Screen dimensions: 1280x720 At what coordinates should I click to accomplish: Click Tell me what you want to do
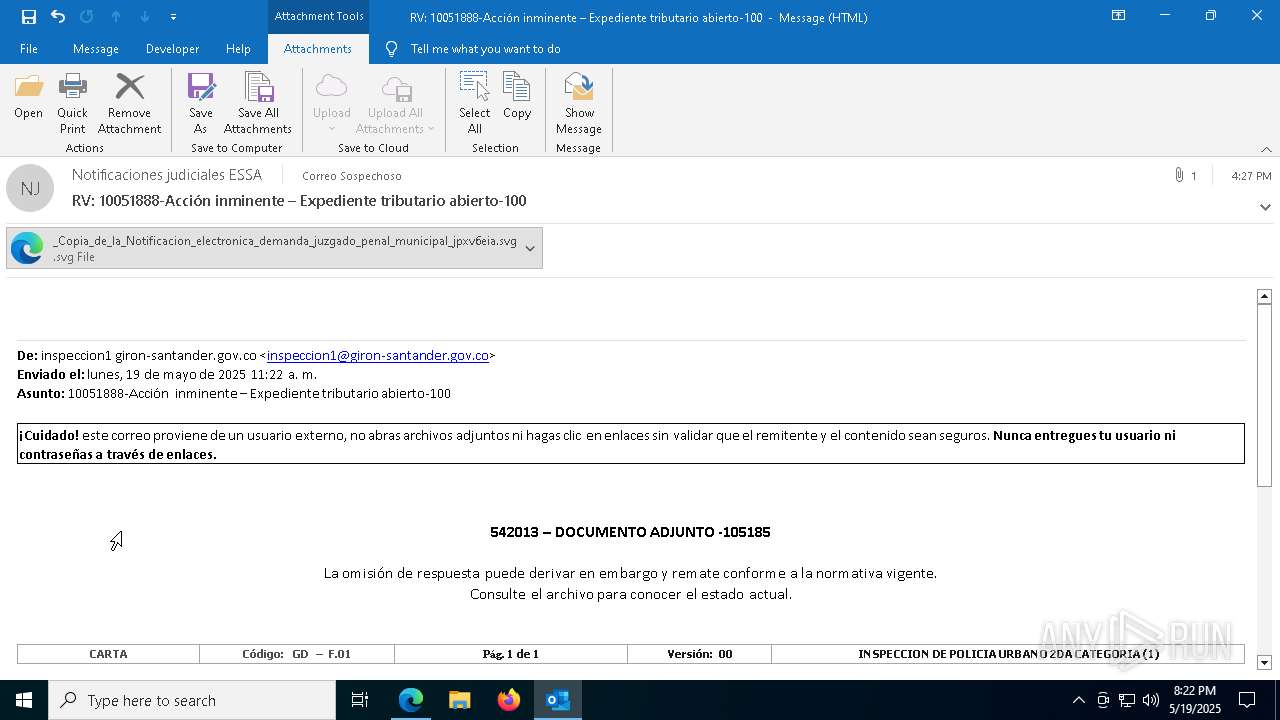coord(485,49)
